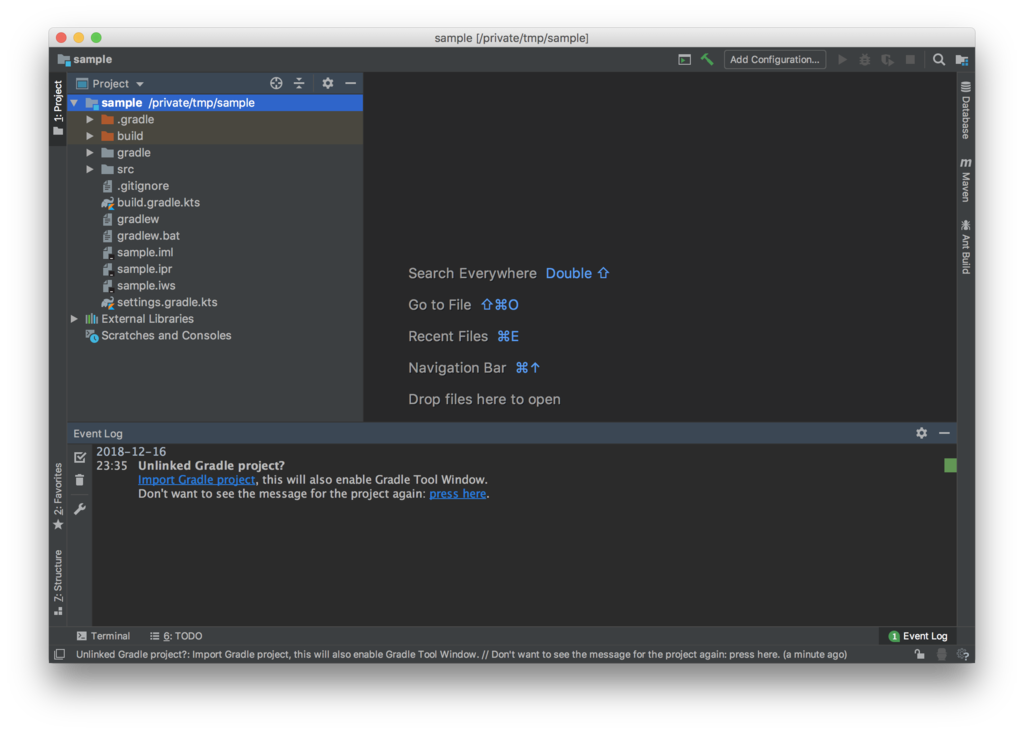The width and height of the screenshot is (1024, 733).
Task: Click the Add Configuration button
Action: click(774, 60)
